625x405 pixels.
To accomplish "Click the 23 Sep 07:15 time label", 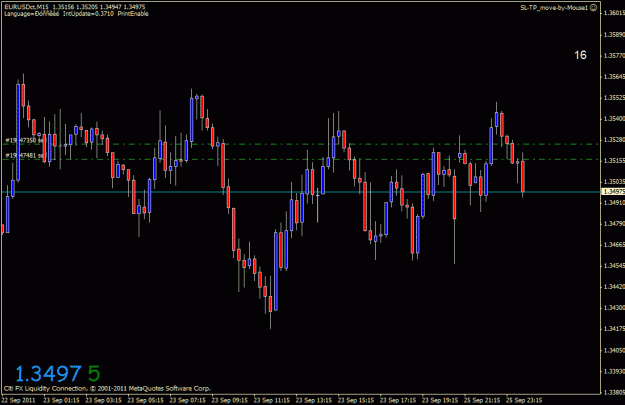I will tap(188, 400).
